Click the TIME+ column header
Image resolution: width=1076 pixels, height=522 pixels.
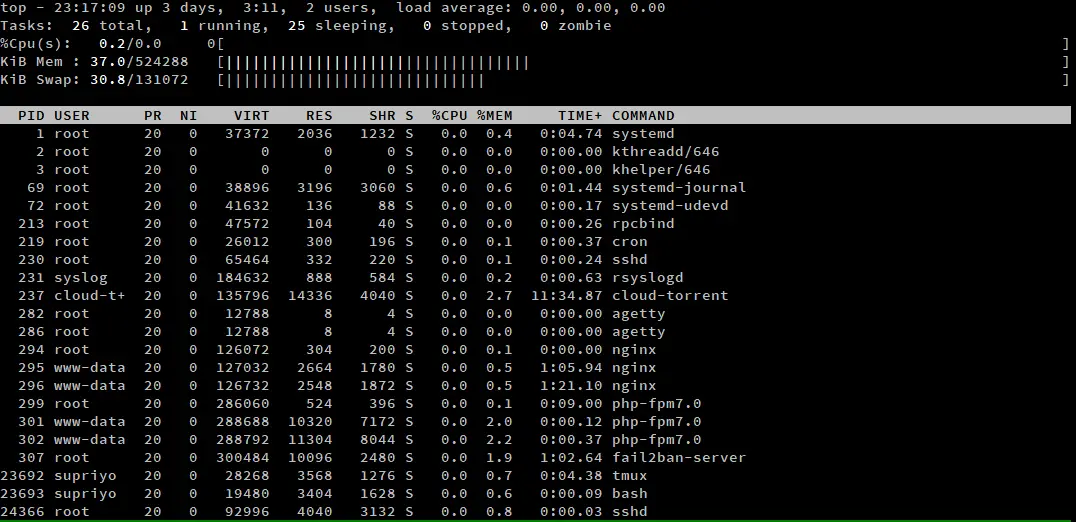580,115
